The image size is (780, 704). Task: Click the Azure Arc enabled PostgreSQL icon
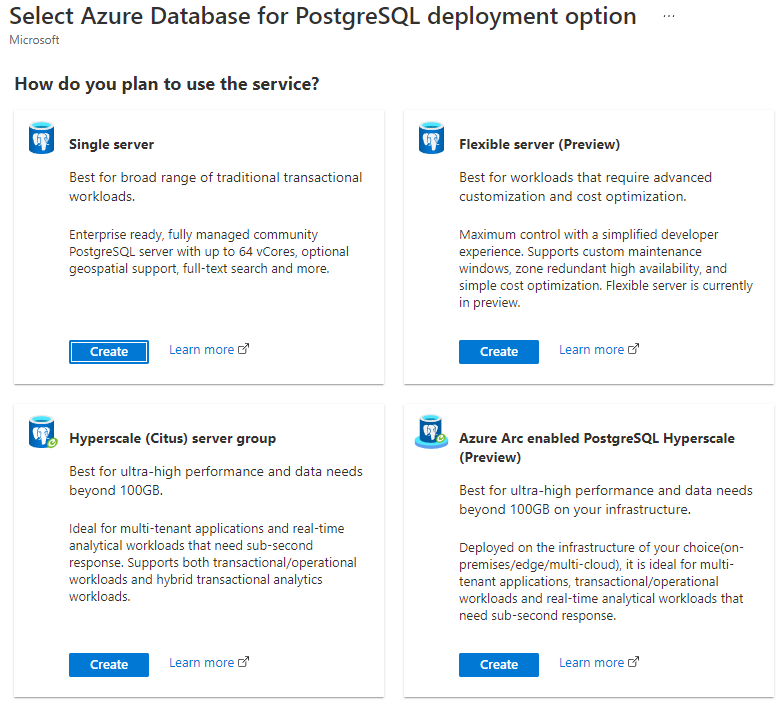pyautogui.click(x=431, y=432)
